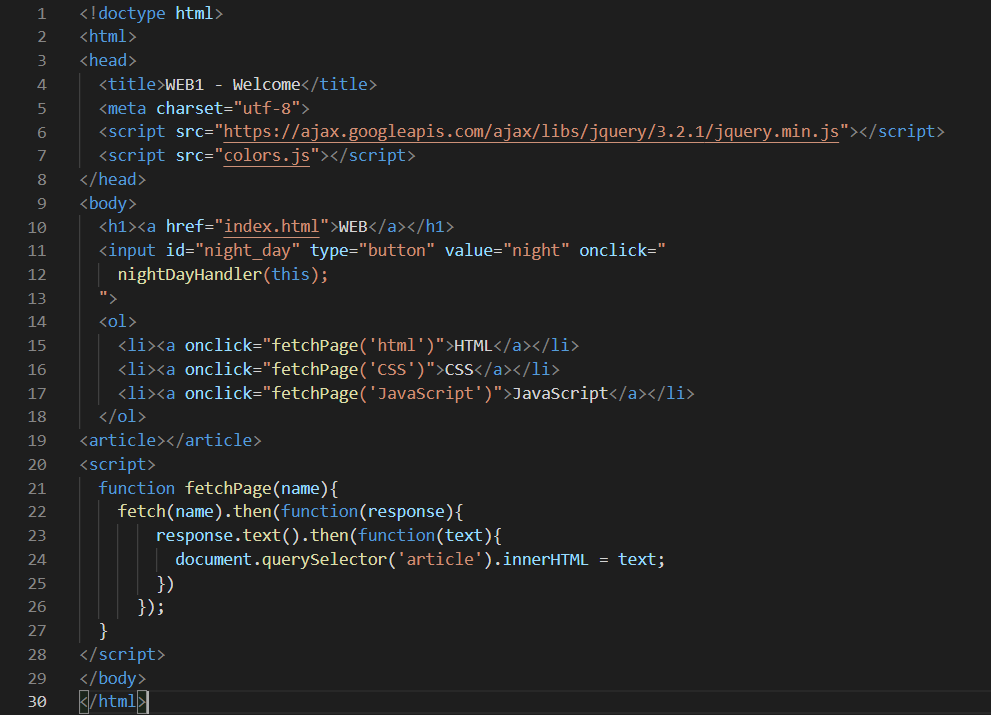This screenshot has height=715, width=991.
Task: Click the opening body tag on line 9
Action: pos(108,204)
